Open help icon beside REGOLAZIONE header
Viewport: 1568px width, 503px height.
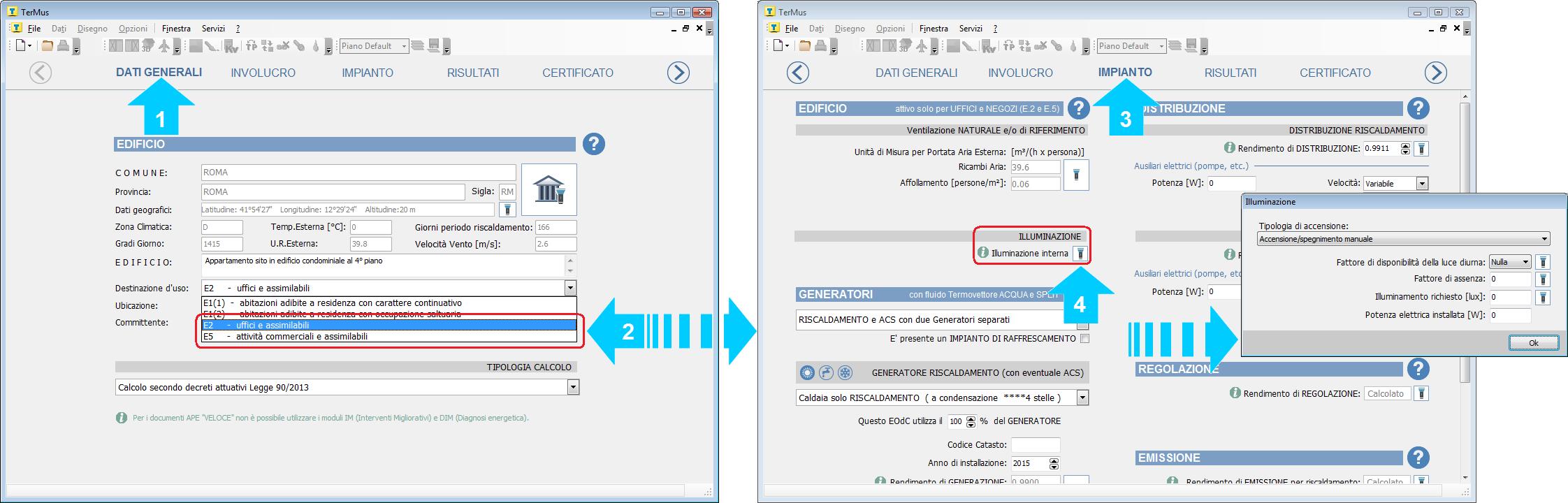pyautogui.click(x=1417, y=369)
